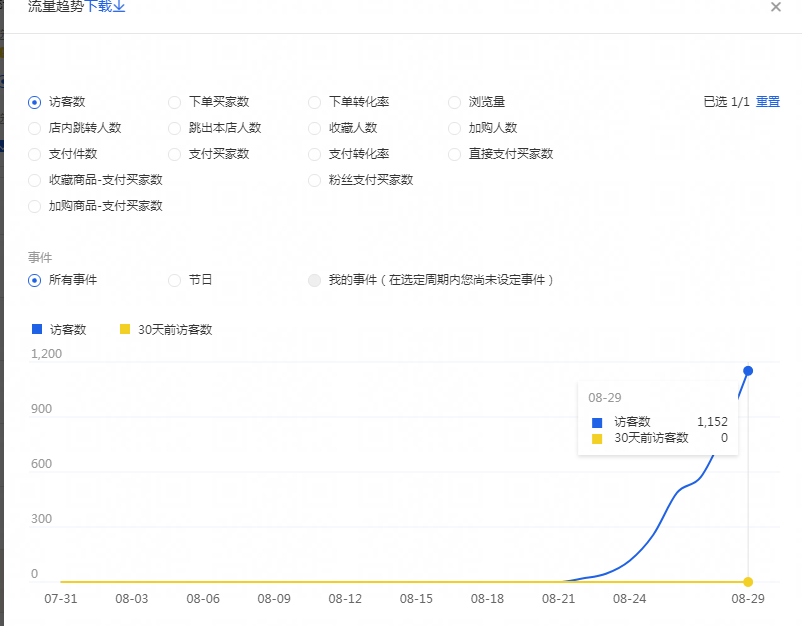802x626 pixels.
Task: Select 所有事件 event option
Action: click(35, 280)
